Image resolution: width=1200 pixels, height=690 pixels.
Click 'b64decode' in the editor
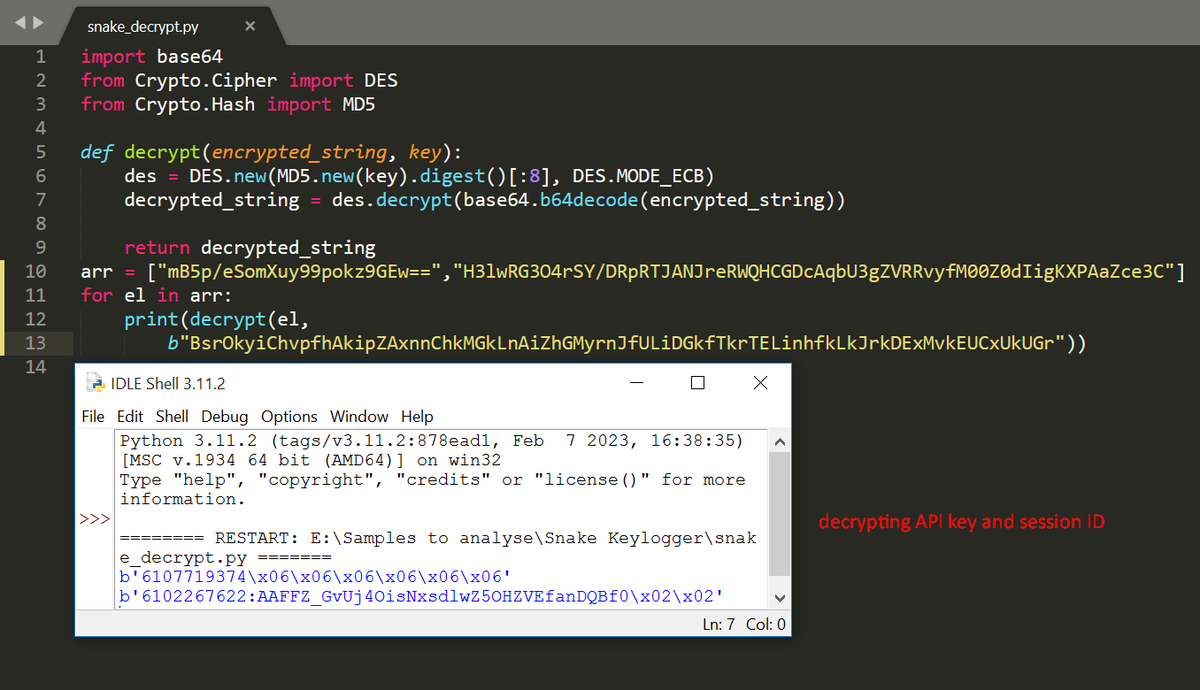point(587,200)
